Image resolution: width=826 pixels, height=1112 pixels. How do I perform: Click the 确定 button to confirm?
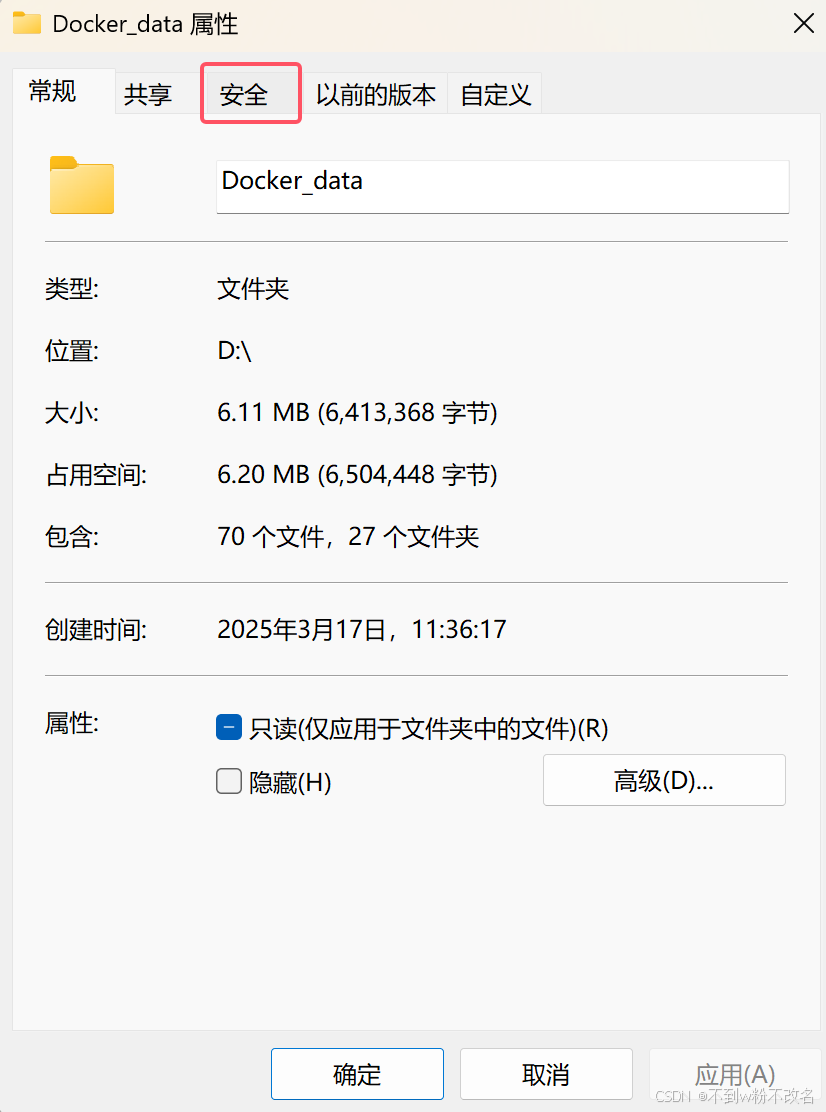(x=357, y=1073)
